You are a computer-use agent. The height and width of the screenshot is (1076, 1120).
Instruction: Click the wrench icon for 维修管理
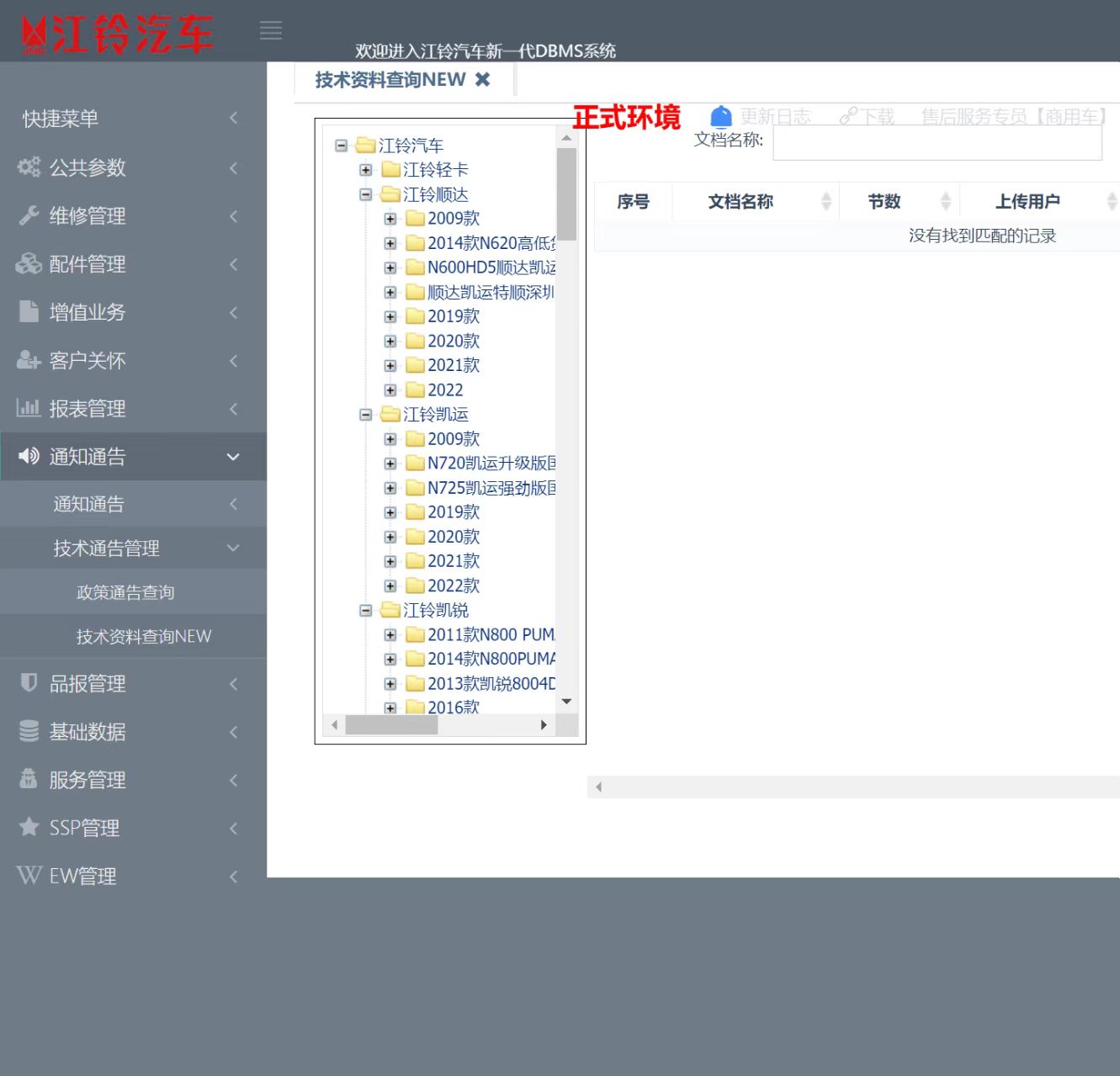pyautogui.click(x=29, y=215)
